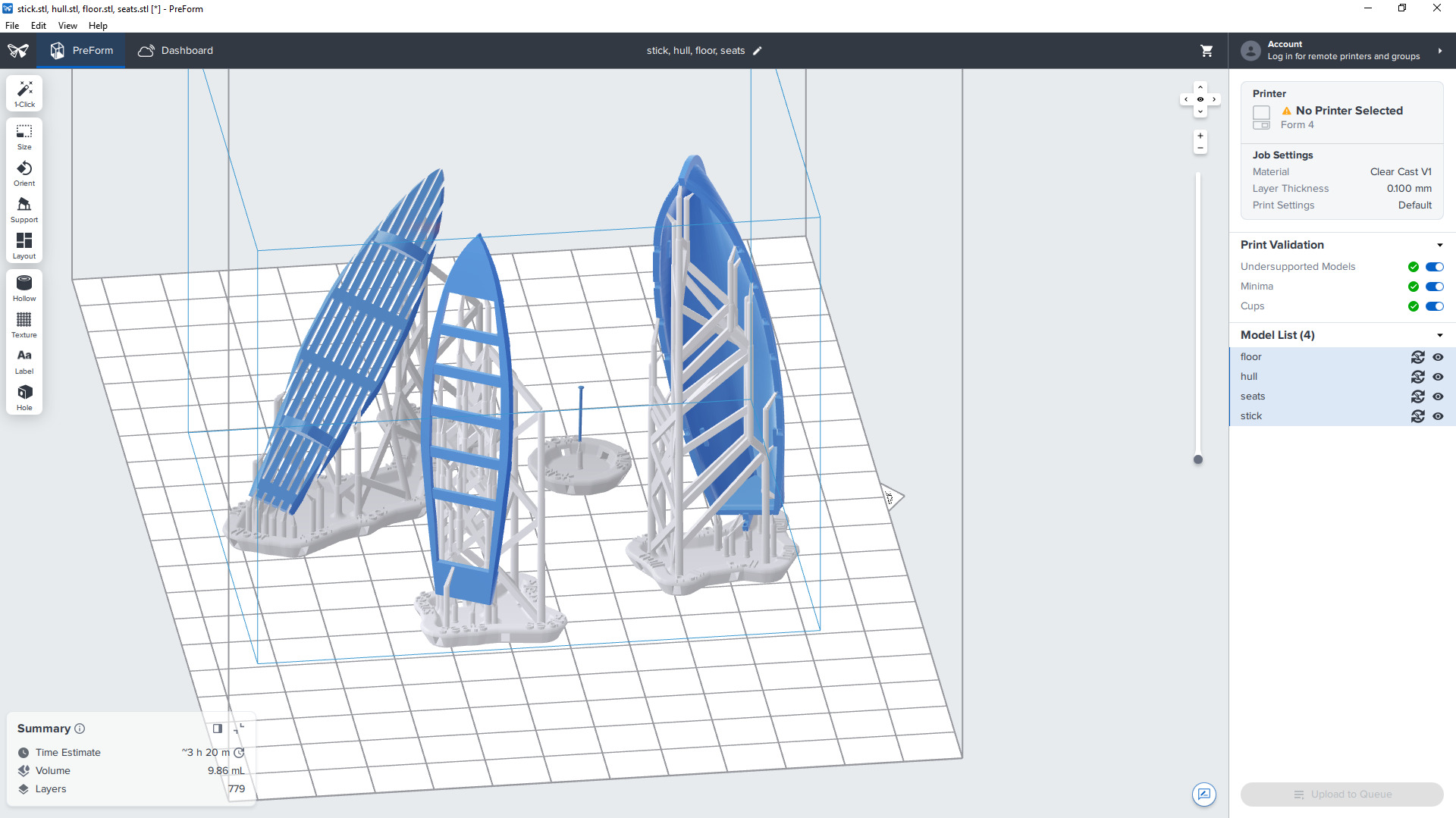Click Upload to Queue button
The image size is (1456, 818).
[x=1342, y=794]
